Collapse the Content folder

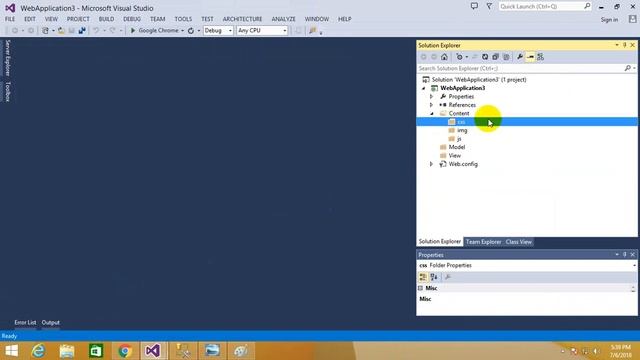[432, 113]
